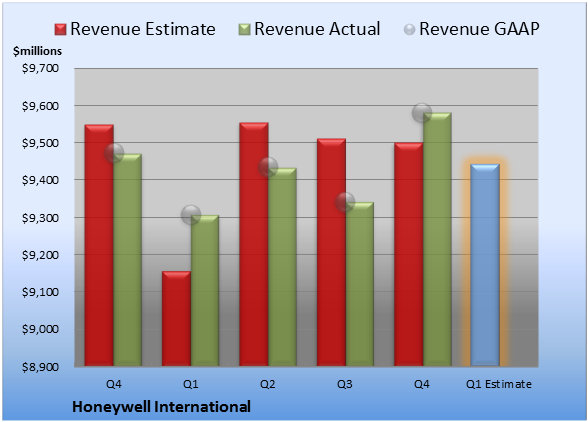Select the green Q3 actual bar
Screen dimensions: 588x422
tap(360, 284)
